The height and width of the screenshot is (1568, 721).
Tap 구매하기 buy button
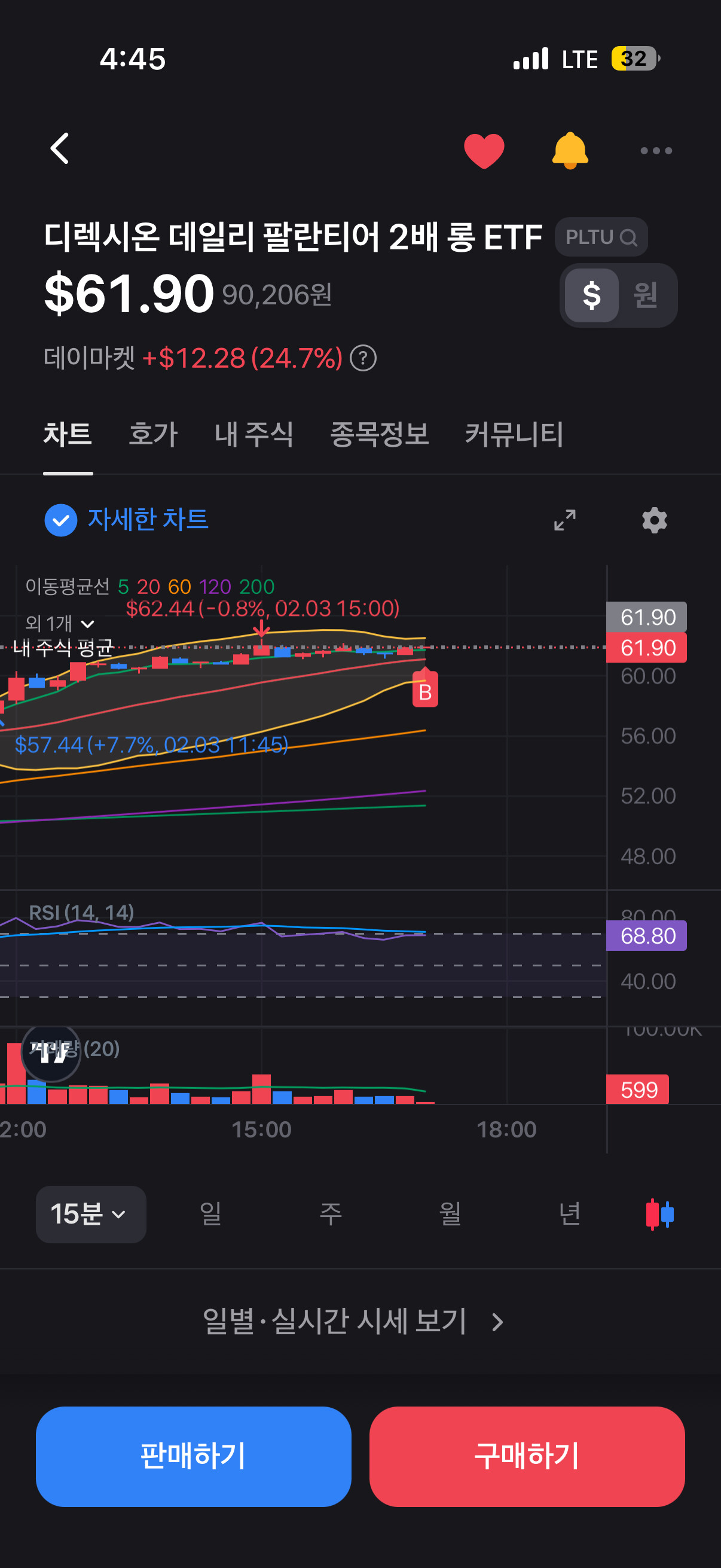click(x=527, y=1456)
